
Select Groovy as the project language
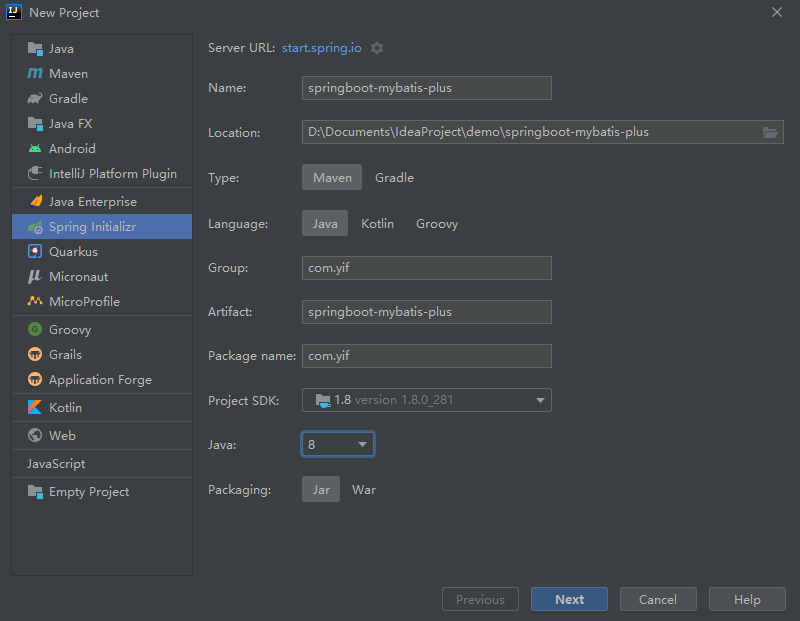pyautogui.click(x=437, y=224)
